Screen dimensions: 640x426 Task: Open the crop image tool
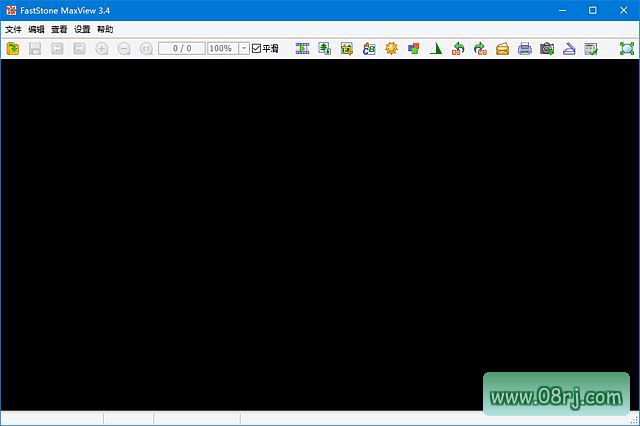point(347,48)
